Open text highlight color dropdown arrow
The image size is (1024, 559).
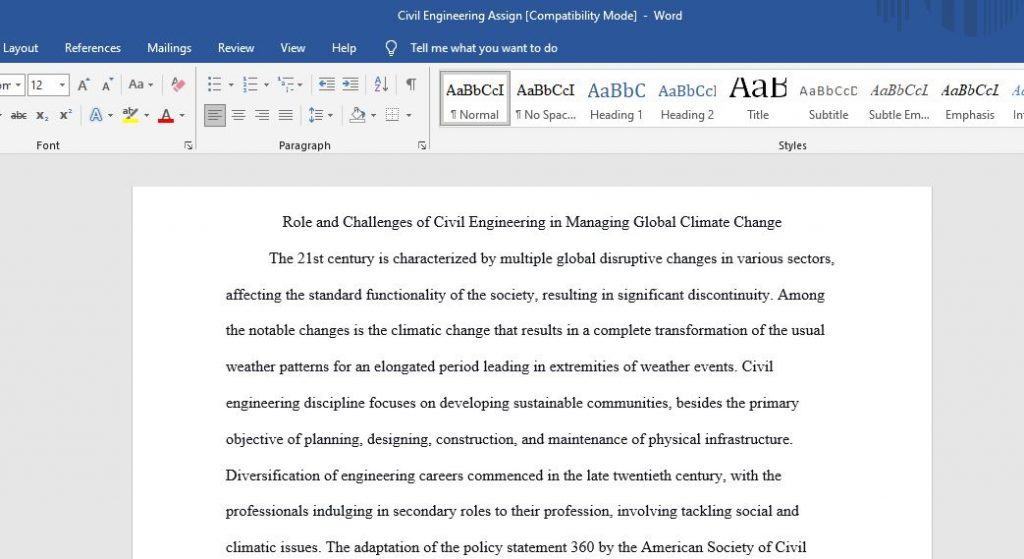(x=146, y=116)
